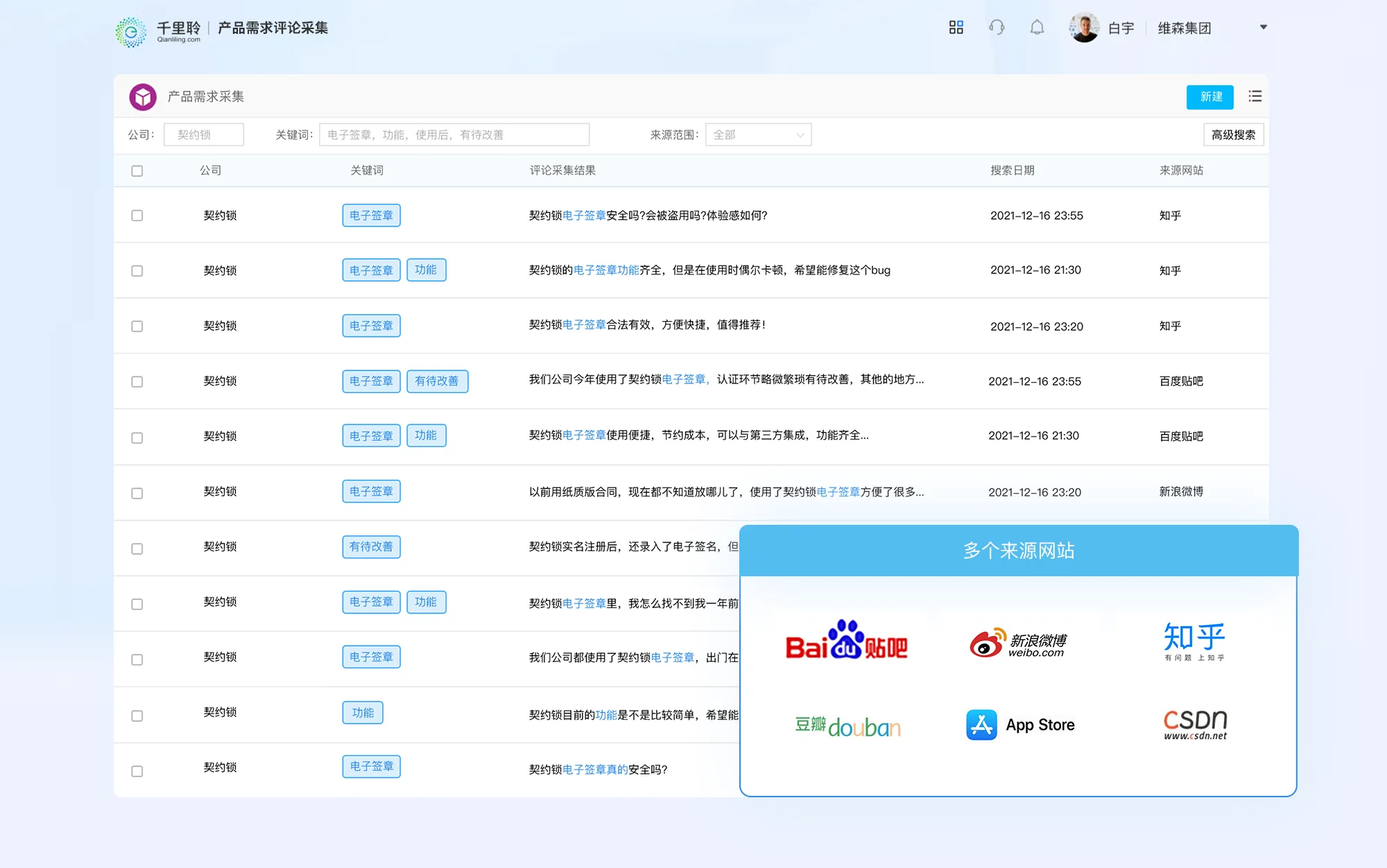Click the headset support icon
The height and width of the screenshot is (868, 1387).
pyautogui.click(x=997, y=27)
